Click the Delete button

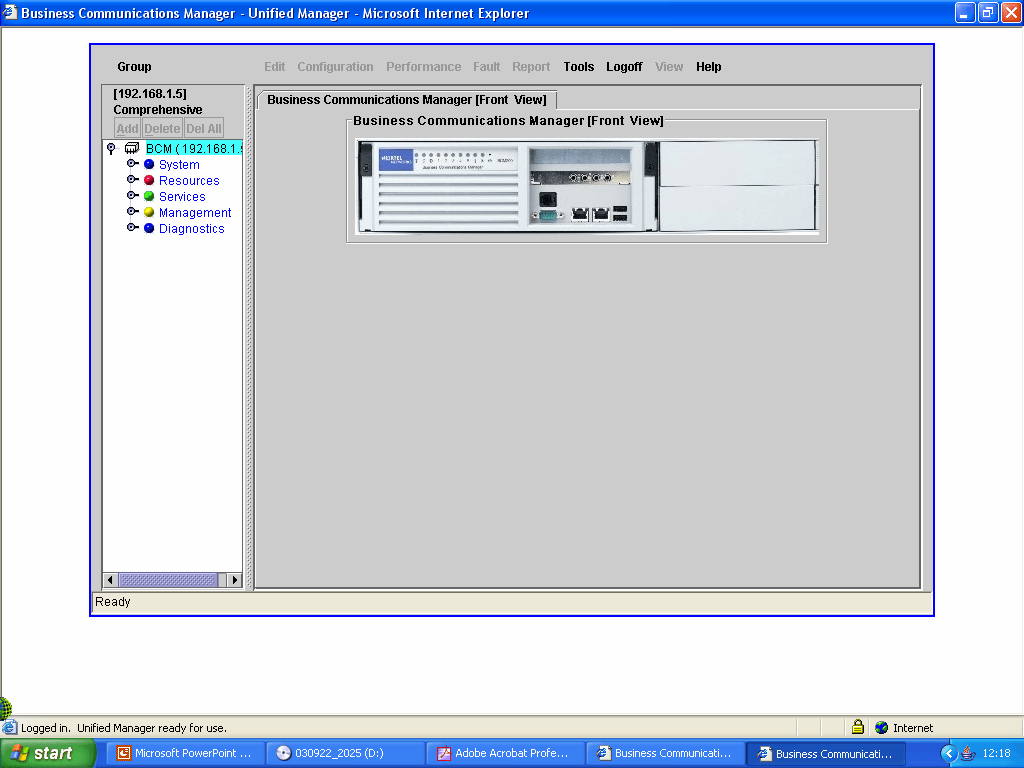(x=162, y=129)
